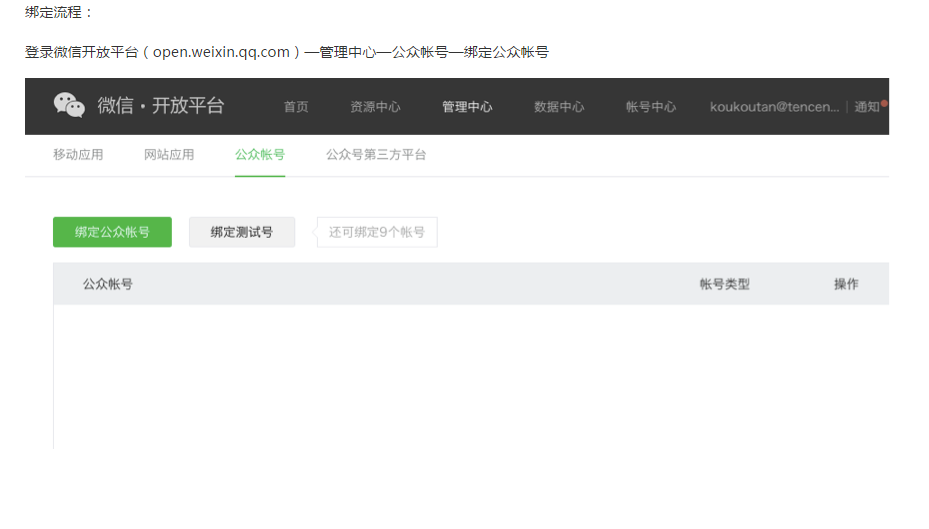Click the 绑定流程： heading text

[x=59, y=12]
